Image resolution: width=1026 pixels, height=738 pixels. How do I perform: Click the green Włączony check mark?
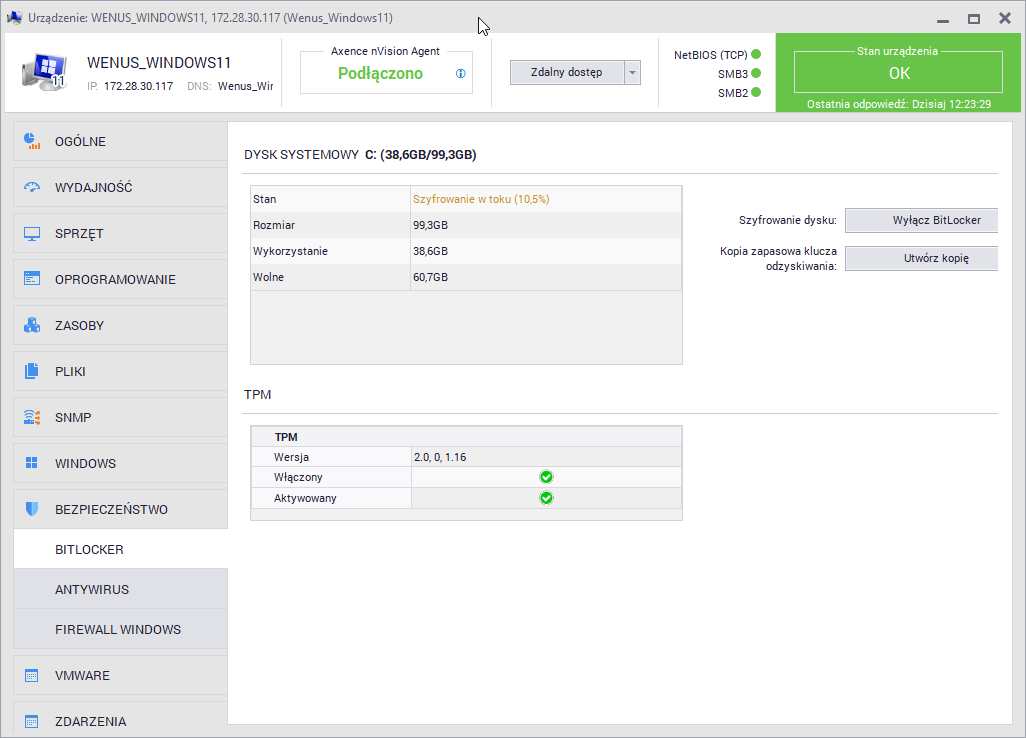pyautogui.click(x=546, y=477)
